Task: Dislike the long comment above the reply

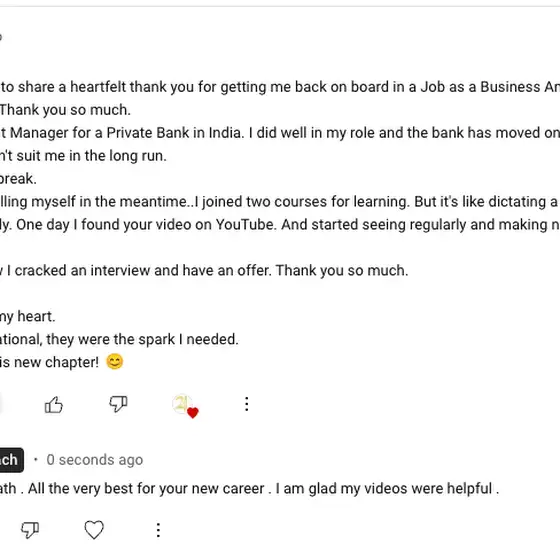Action: [118, 404]
